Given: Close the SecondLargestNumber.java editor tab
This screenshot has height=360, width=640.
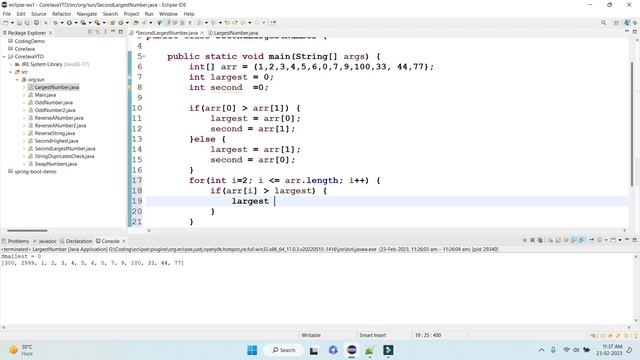Looking at the screenshot, I should (202, 33).
